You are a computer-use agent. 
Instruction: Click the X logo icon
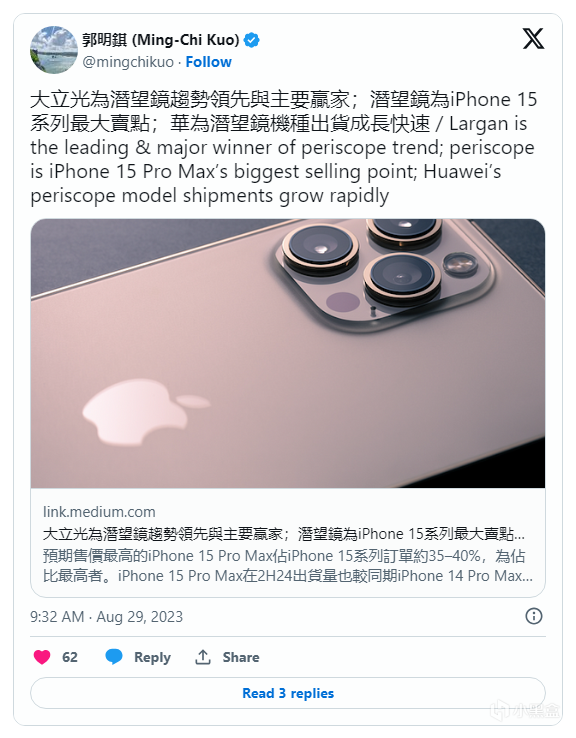point(533,39)
